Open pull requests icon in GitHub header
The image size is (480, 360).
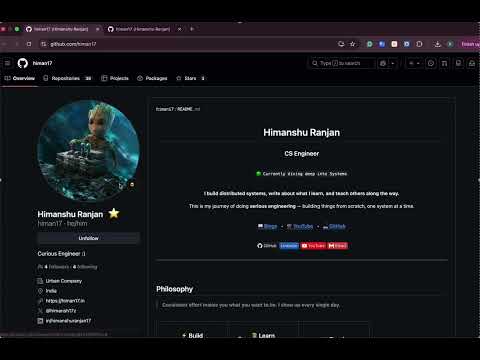coord(444,63)
